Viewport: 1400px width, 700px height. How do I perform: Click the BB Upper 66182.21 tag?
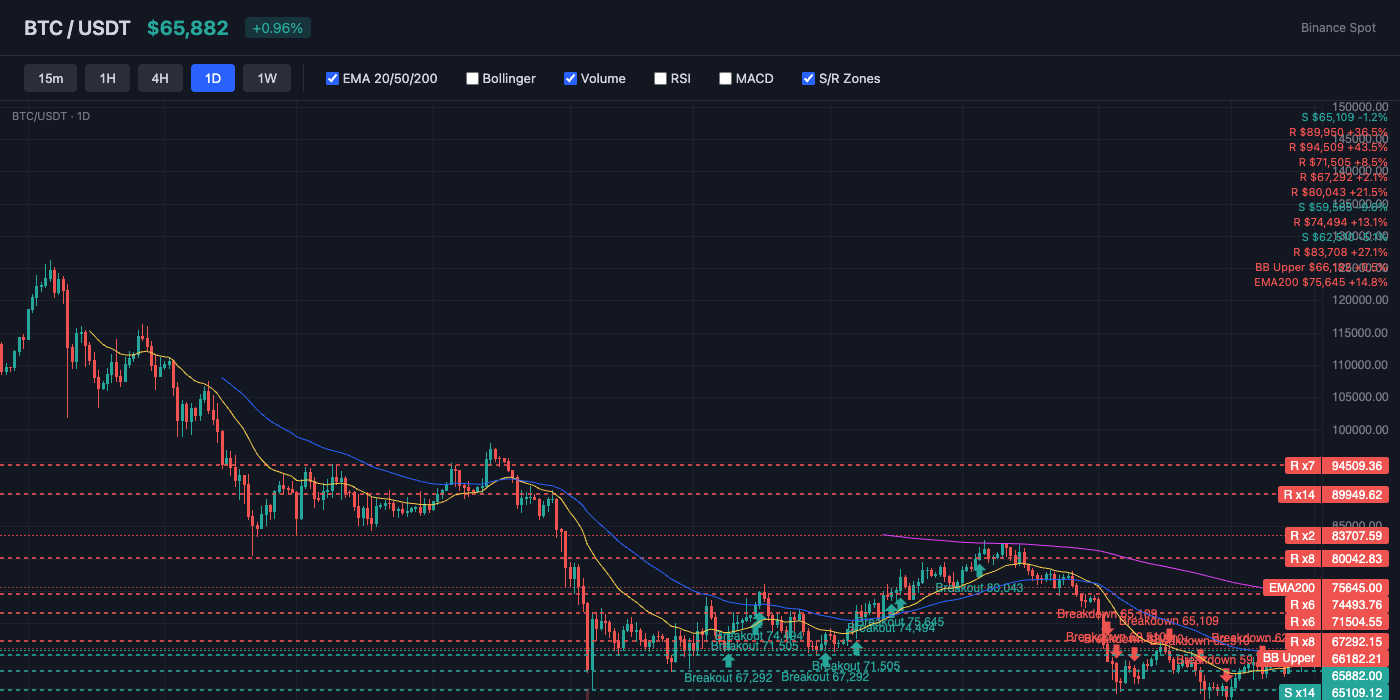click(x=1325, y=658)
